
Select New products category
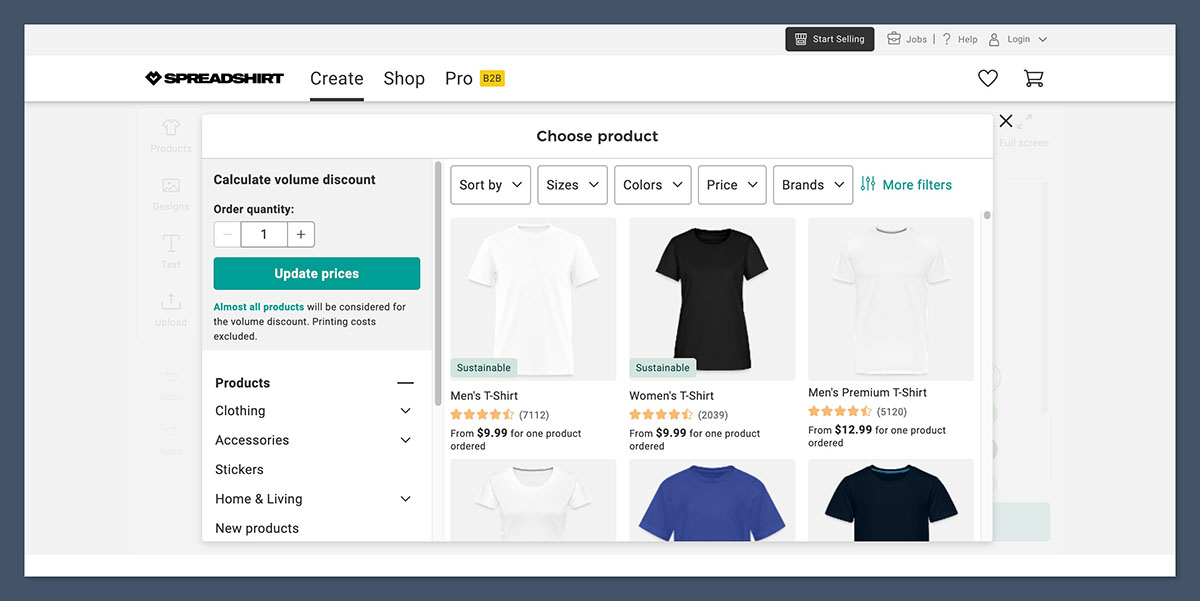pos(257,529)
